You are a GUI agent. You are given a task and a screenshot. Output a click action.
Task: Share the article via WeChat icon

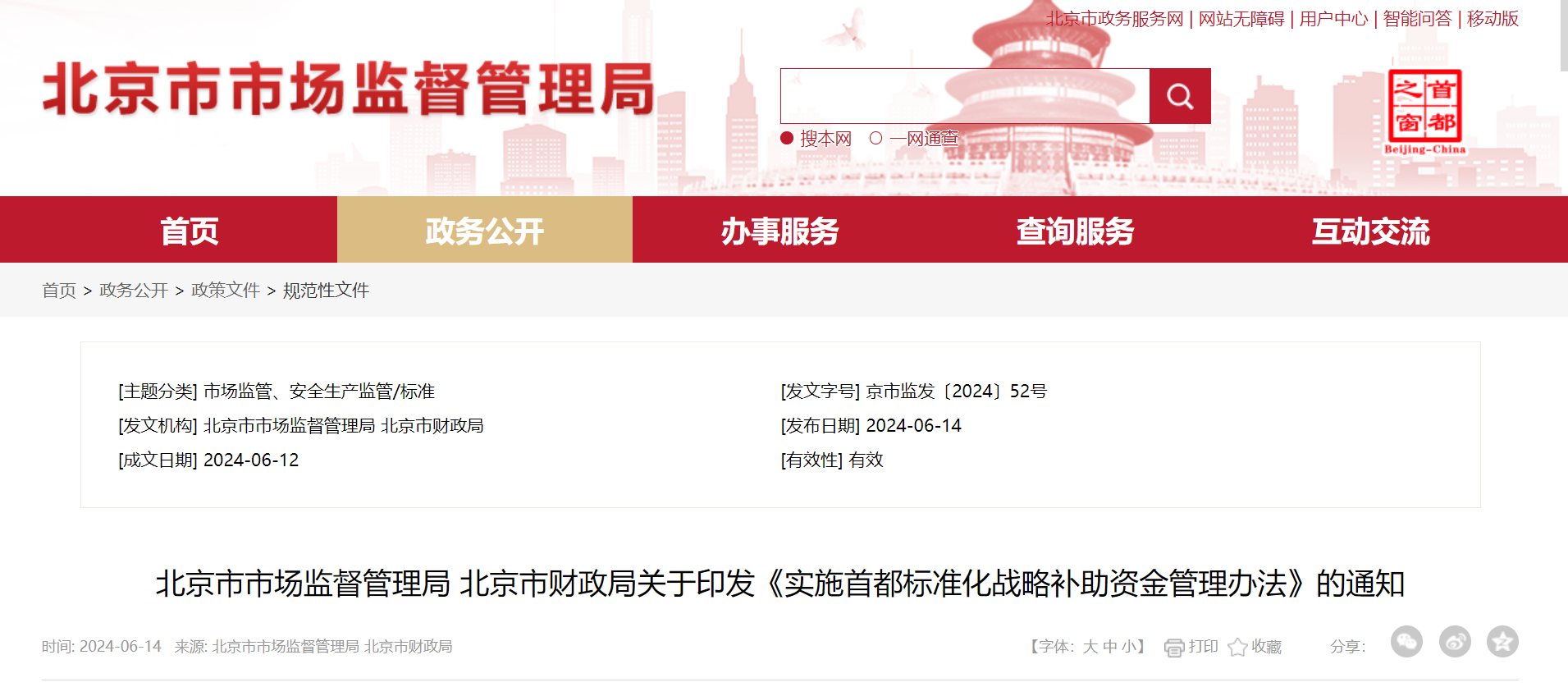tap(1406, 642)
